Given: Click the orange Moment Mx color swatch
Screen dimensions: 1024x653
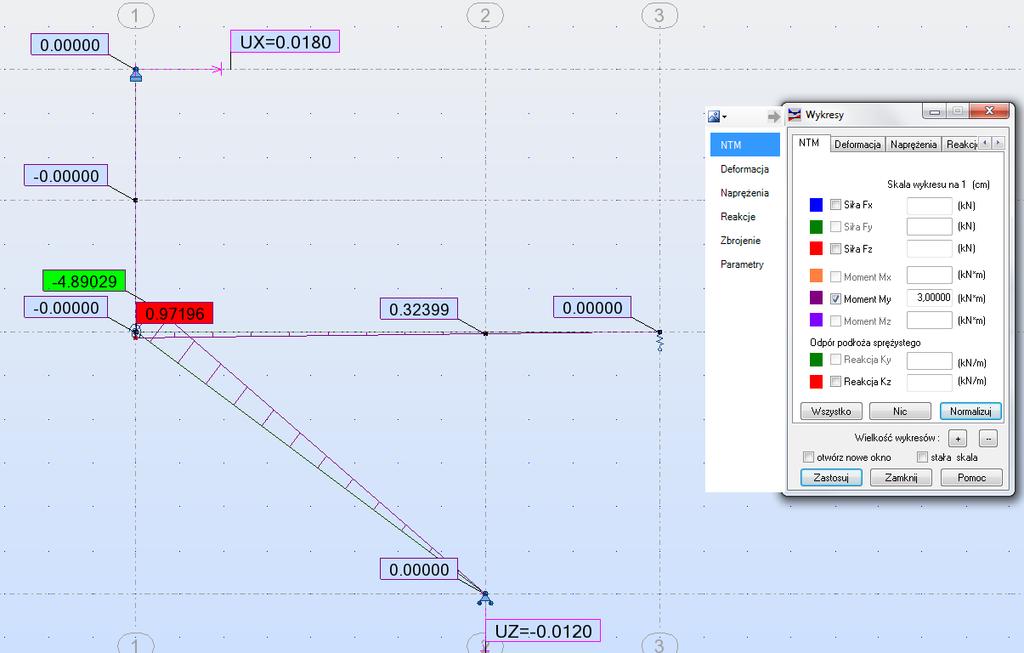Looking at the screenshot, I should coord(816,276).
